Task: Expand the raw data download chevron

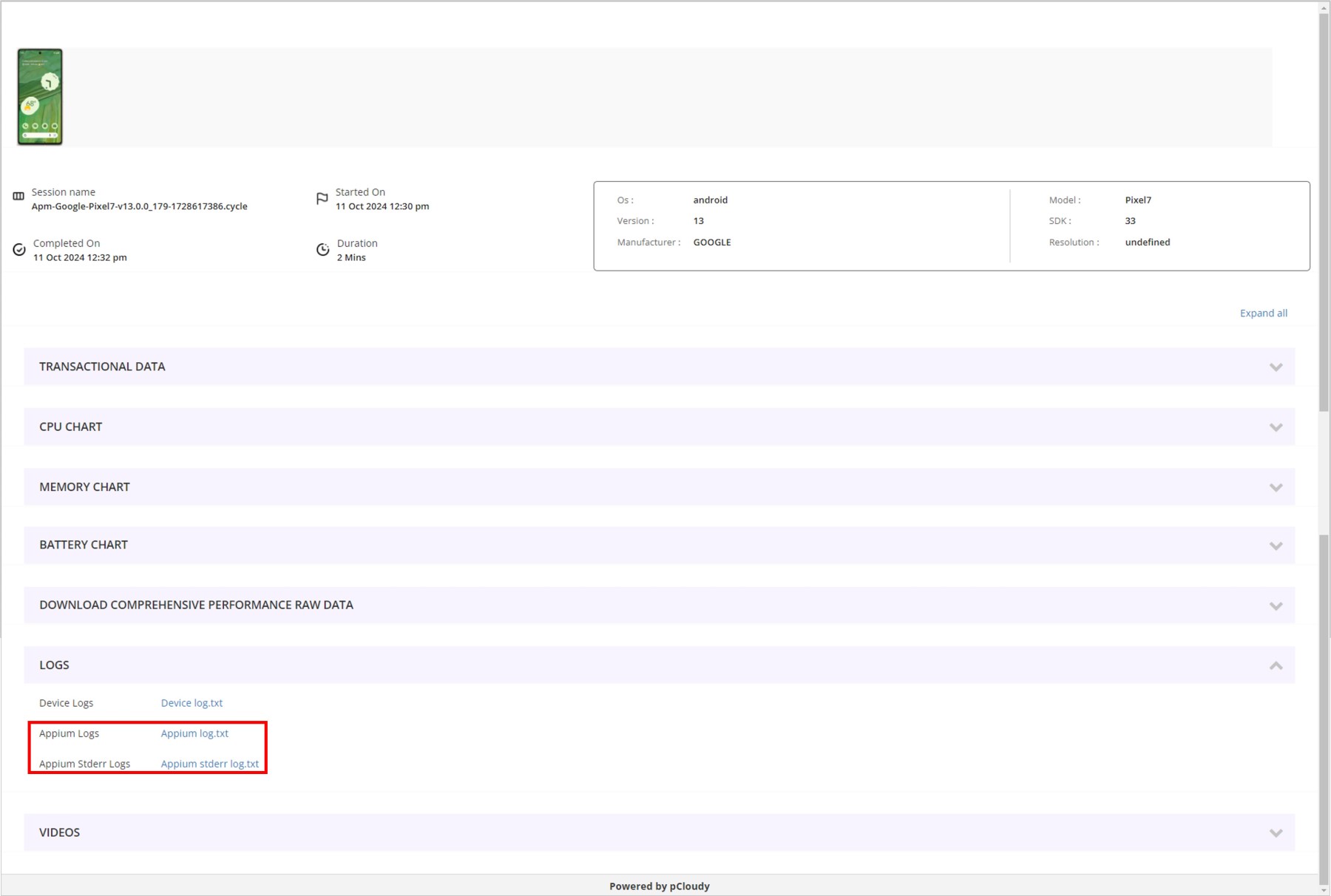Action: point(1276,605)
